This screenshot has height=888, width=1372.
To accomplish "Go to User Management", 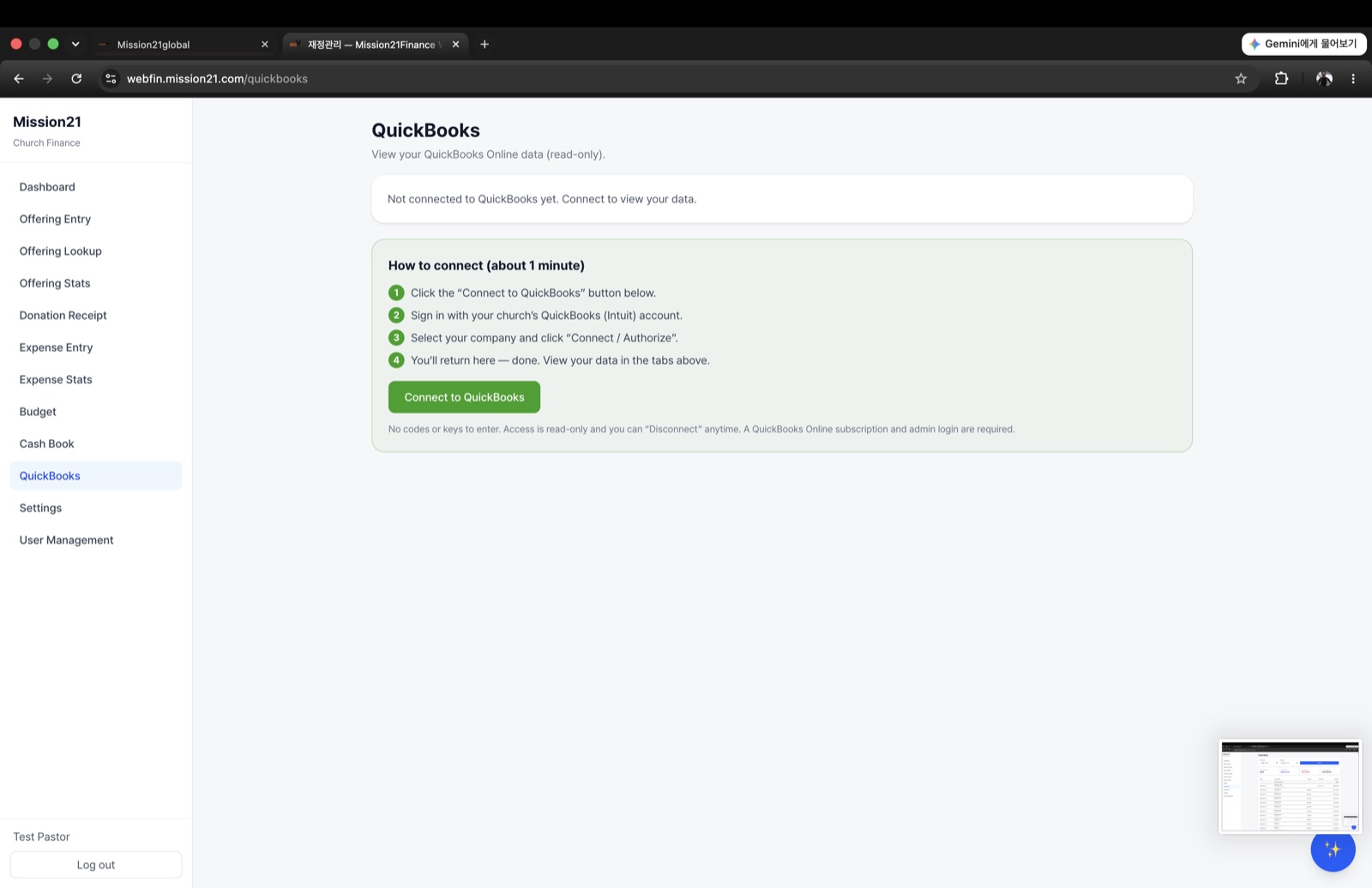I will coord(96,541).
